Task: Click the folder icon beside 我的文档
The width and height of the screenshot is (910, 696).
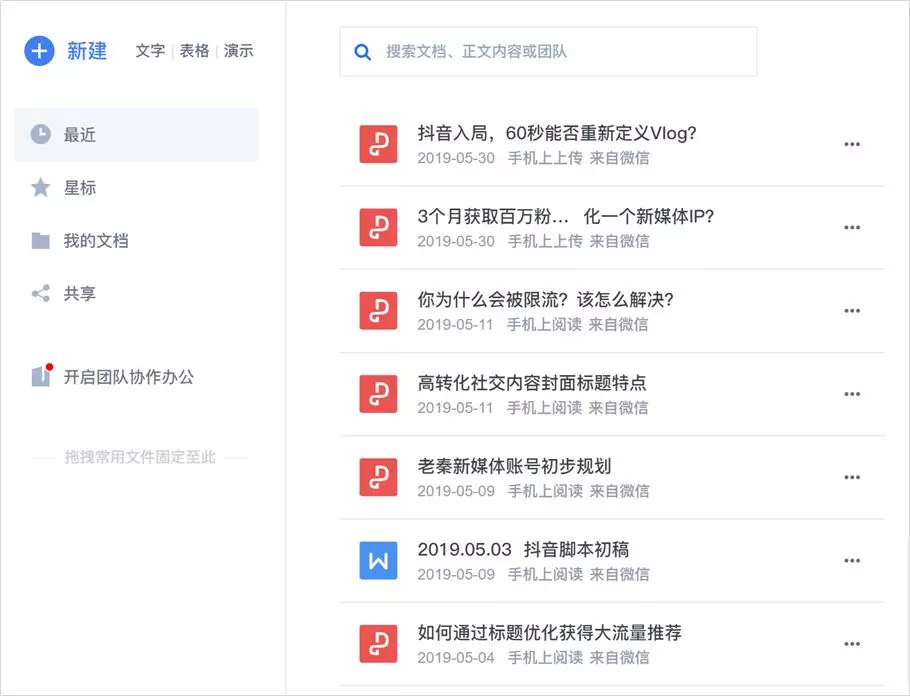Action: tap(41, 240)
